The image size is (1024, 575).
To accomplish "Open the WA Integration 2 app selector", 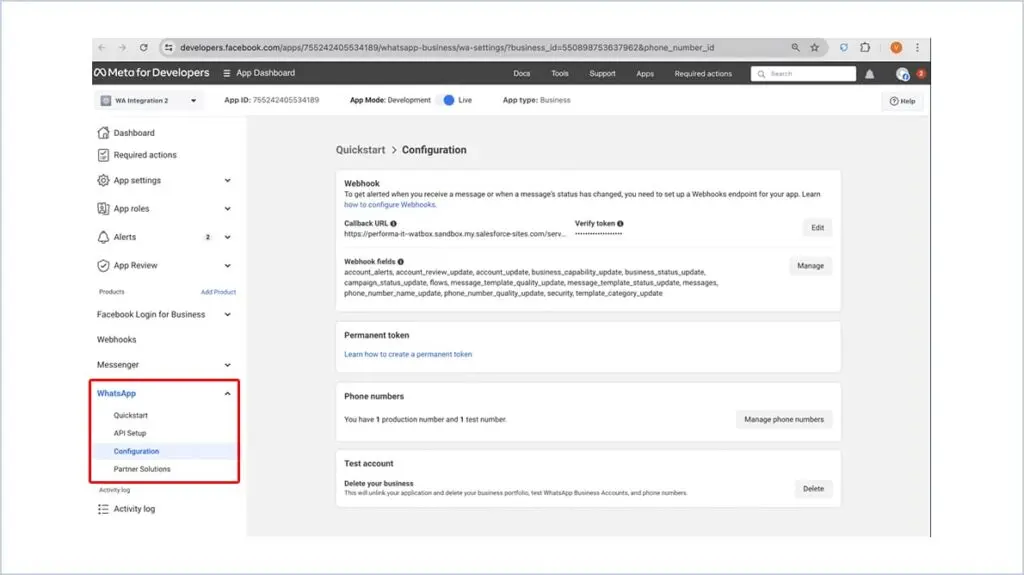I will coord(149,101).
